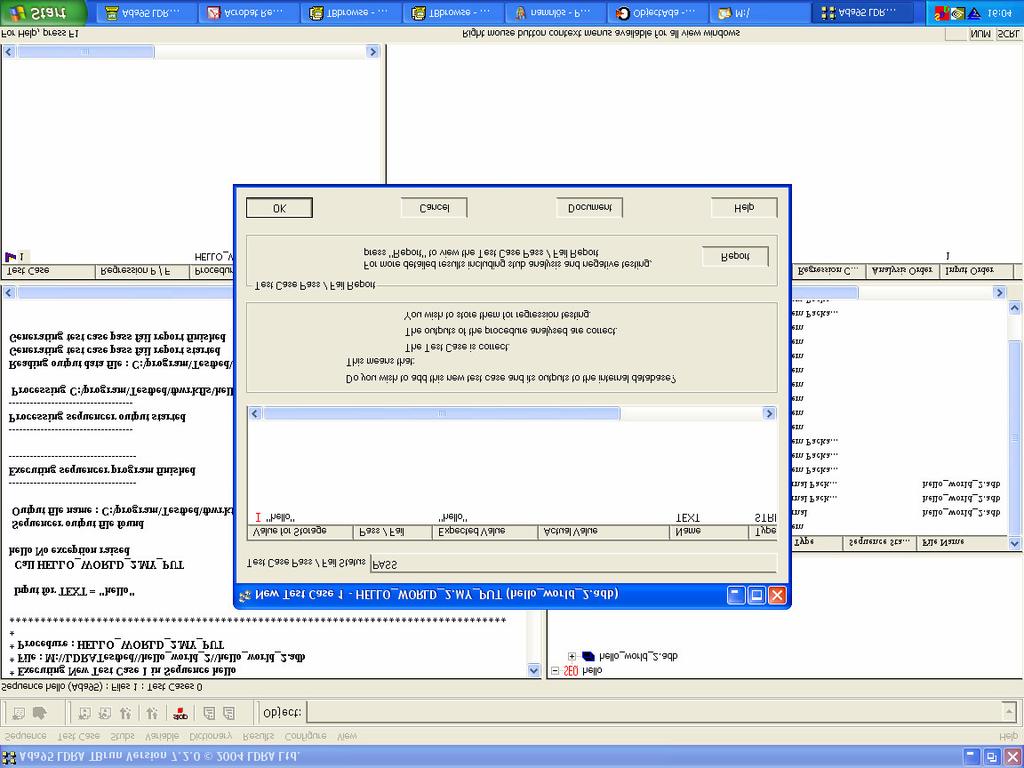Click the log line 'Call HELLO_WORLD_2.MY_PUT'
The height and width of the screenshot is (768, 1024).
pyautogui.click(x=99, y=565)
